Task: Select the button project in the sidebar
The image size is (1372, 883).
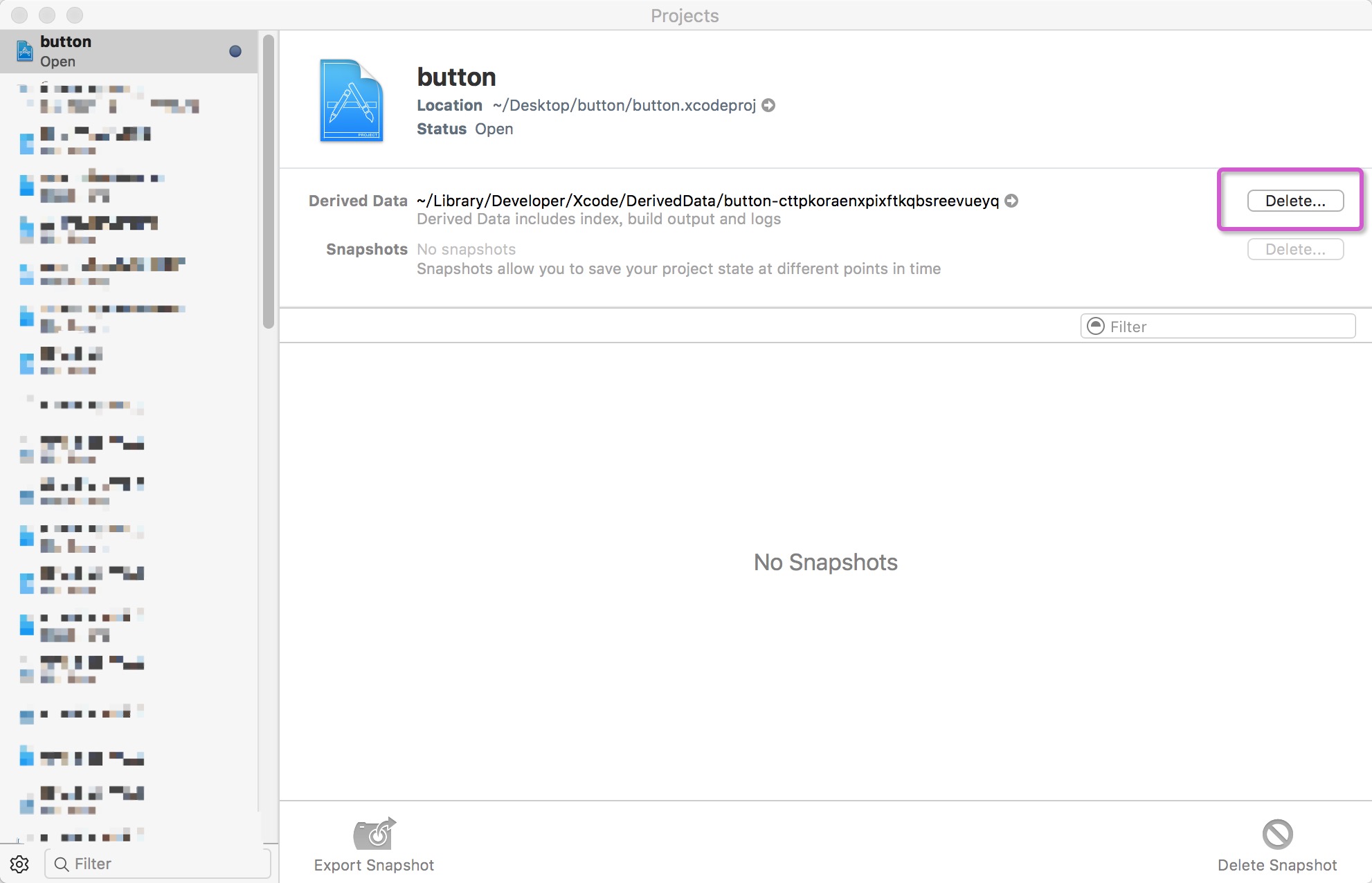Action: click(x=129, y=51)
